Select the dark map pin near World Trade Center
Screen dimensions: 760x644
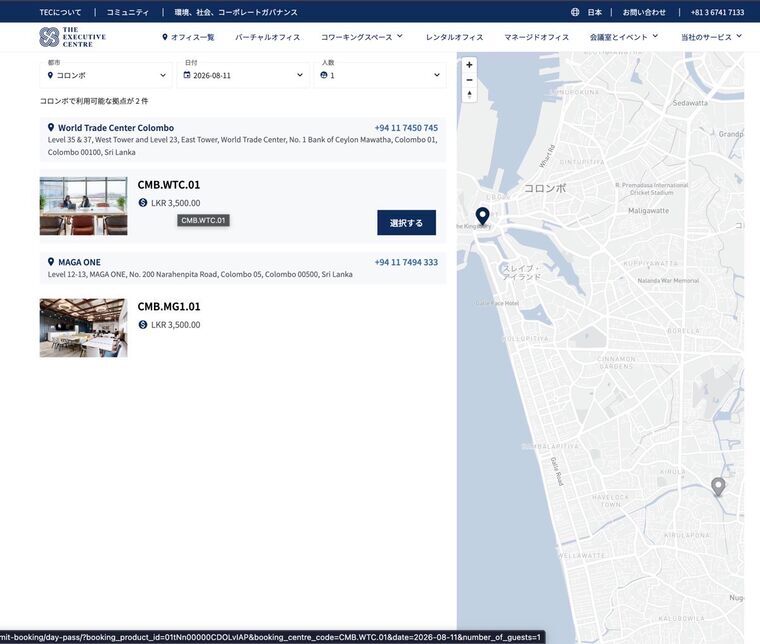coord(482,216)
